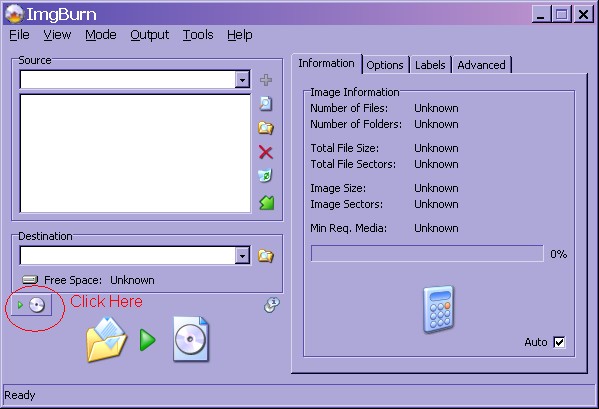Image resolution: width=599 pixels, height=409 pixels.
Task: Click the recycle bin clear list icon
Action: click(265, 176)
